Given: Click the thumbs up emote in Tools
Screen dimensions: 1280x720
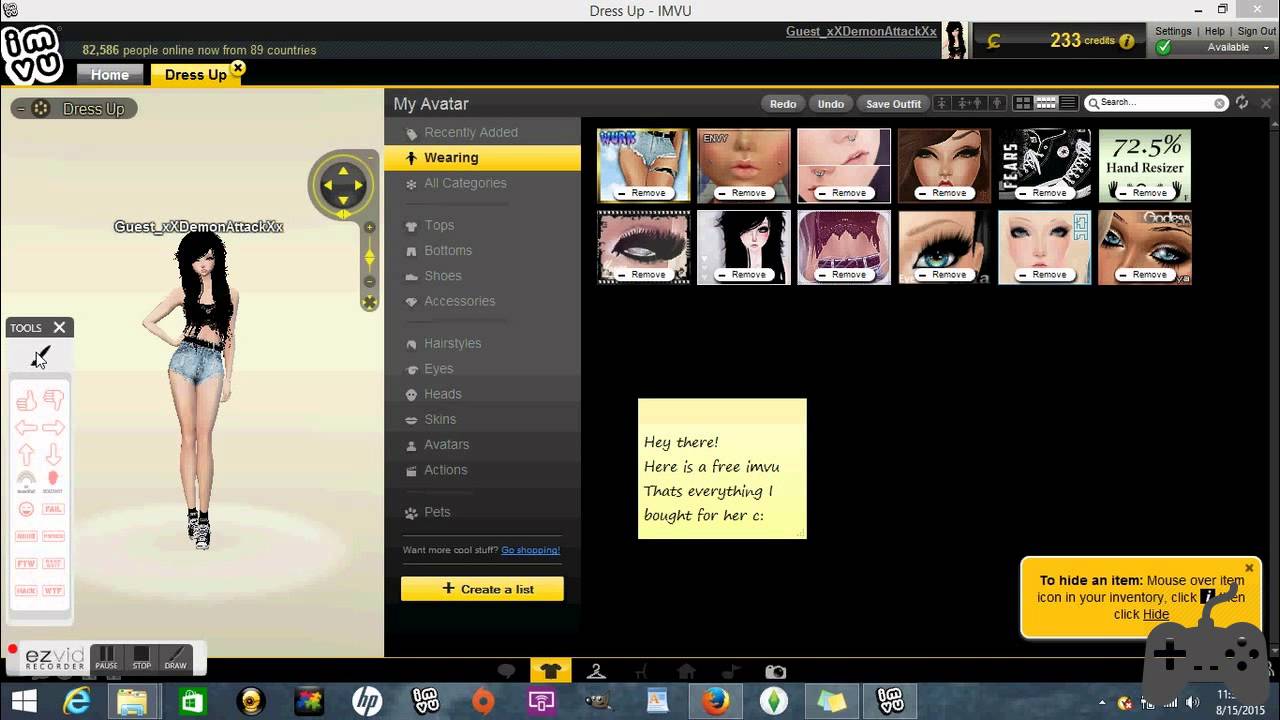Looking at the screenshot, I should pos(26,401).
